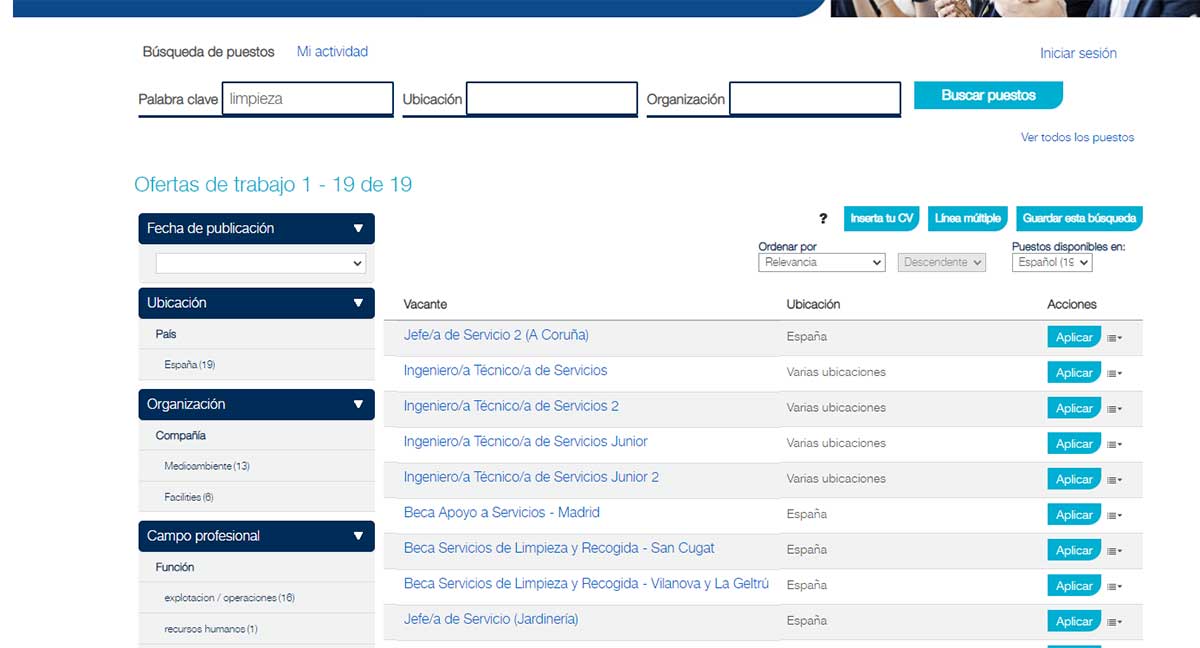1200x648 pixels.
Task: Open the Español language dropdown
Action: tap(1050, 262)
